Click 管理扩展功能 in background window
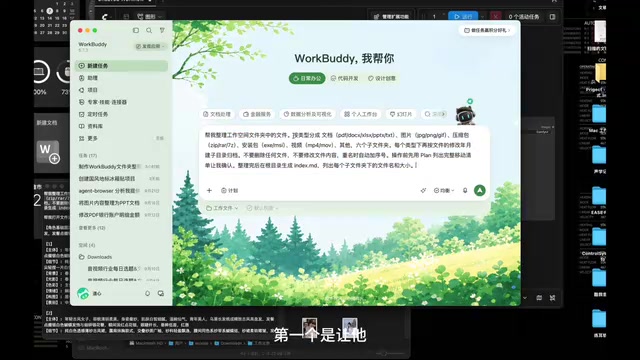Screen dimensions: 640x360 (x=391, y=17)
